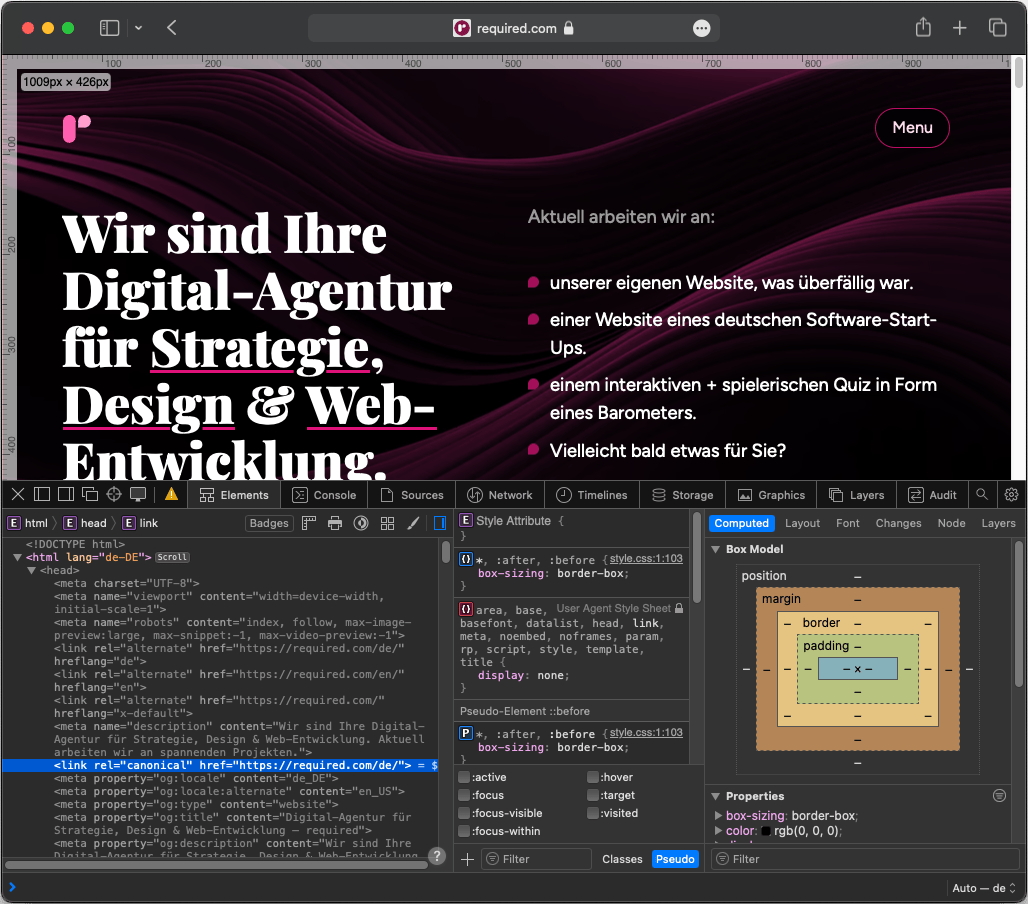The image size is (1028, 904).
Task: Toggle print styles emulation with printer icon
Action: click(333, 522)
